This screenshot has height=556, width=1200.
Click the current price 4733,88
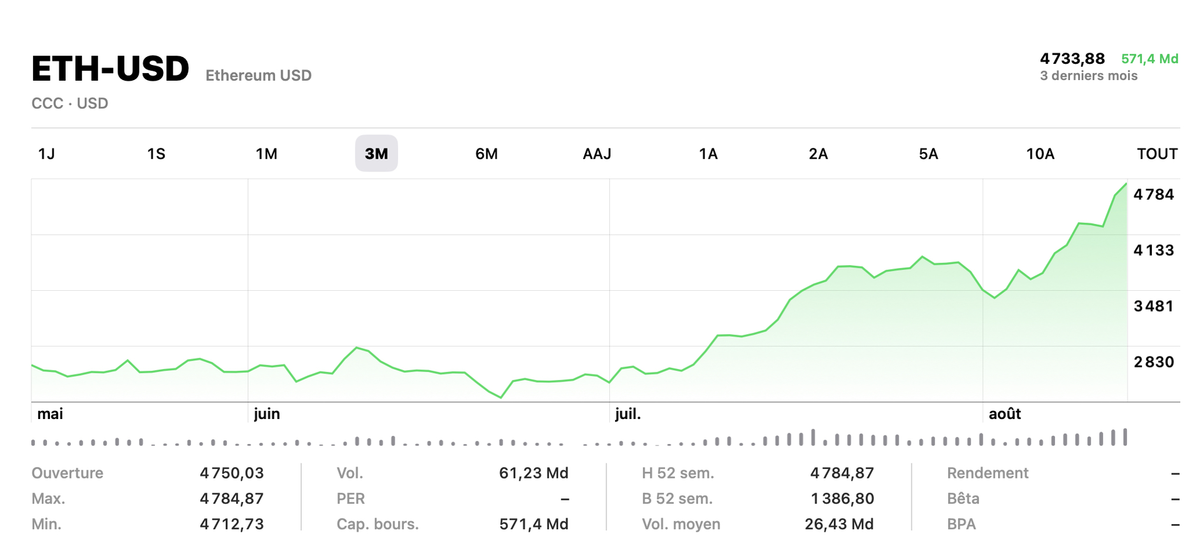[1072, 59]
